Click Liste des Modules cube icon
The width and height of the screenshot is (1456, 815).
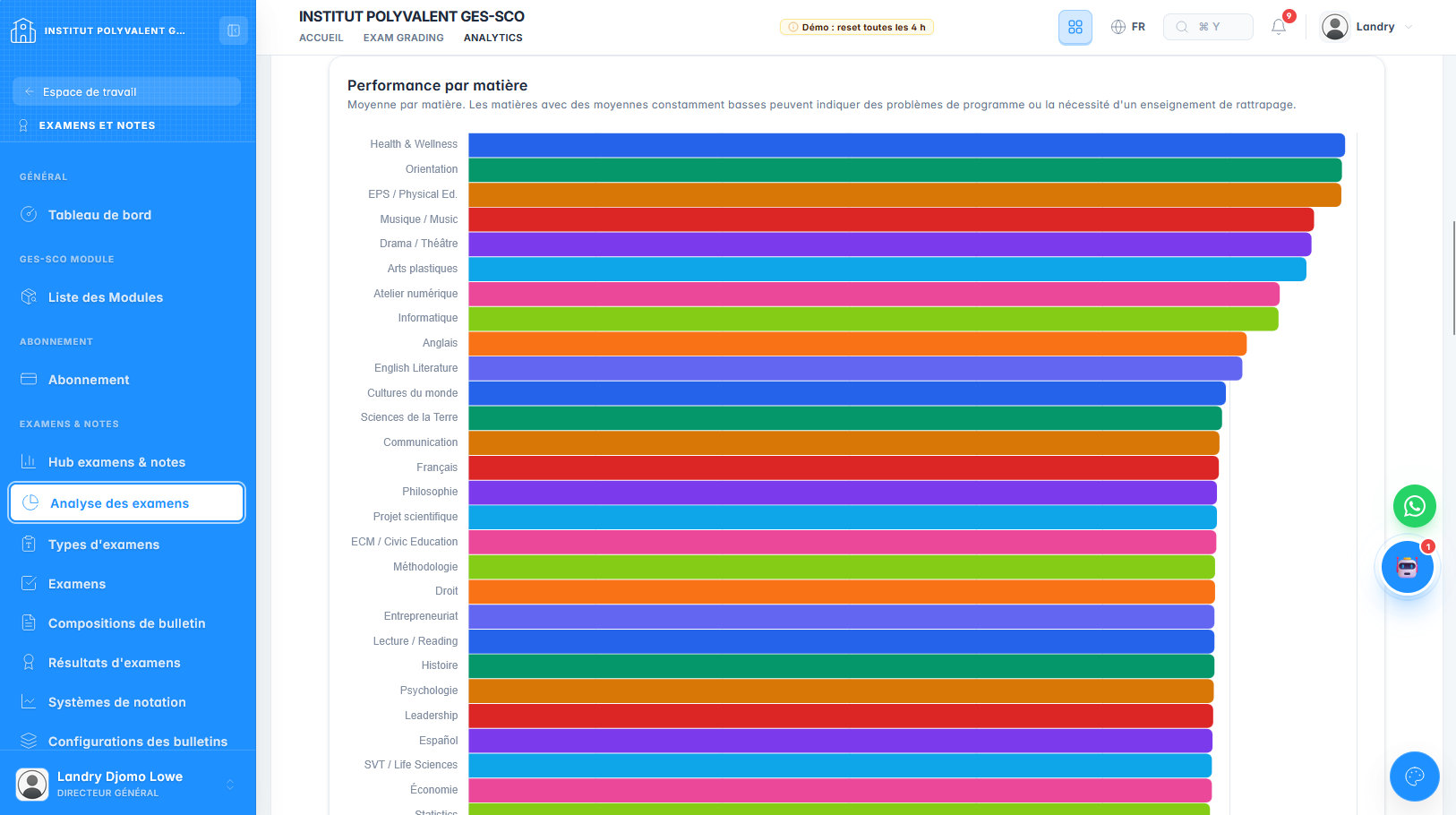tap(29, 296)
